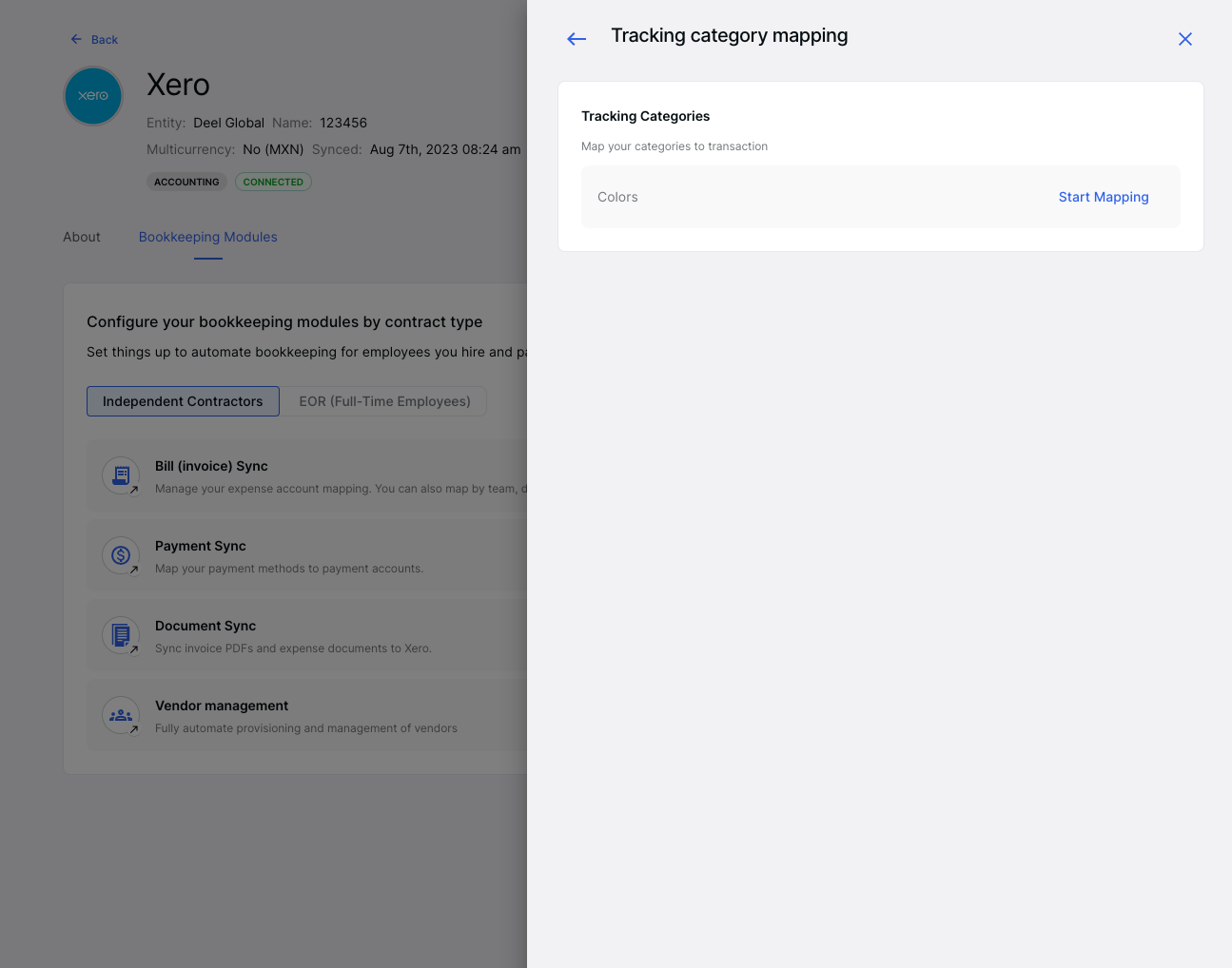1232x968 pixels.
Task: Click the Tracking category mapping title
Action: click(730, 35)
